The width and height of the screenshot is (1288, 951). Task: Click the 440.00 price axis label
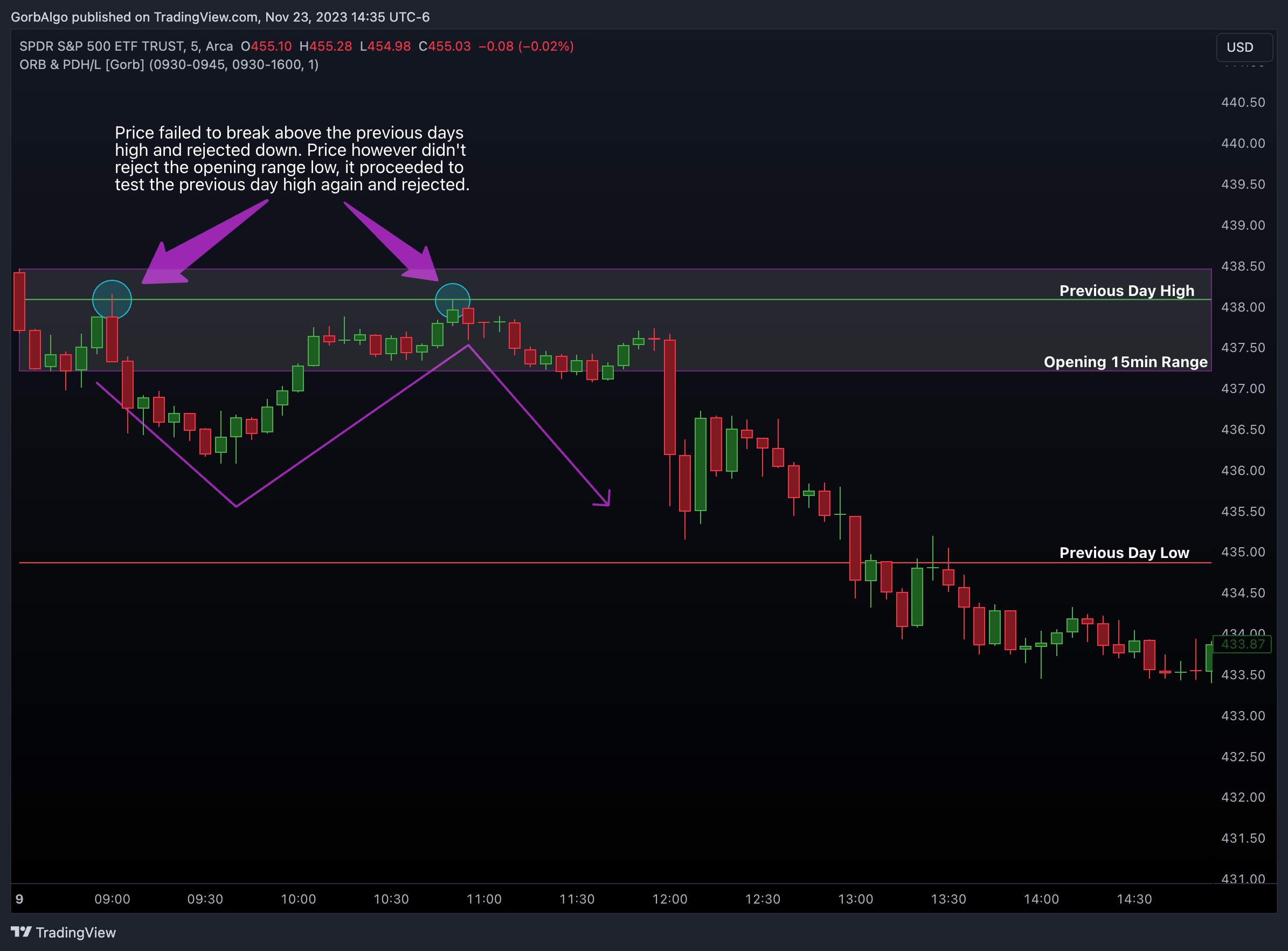(1243, 143)
